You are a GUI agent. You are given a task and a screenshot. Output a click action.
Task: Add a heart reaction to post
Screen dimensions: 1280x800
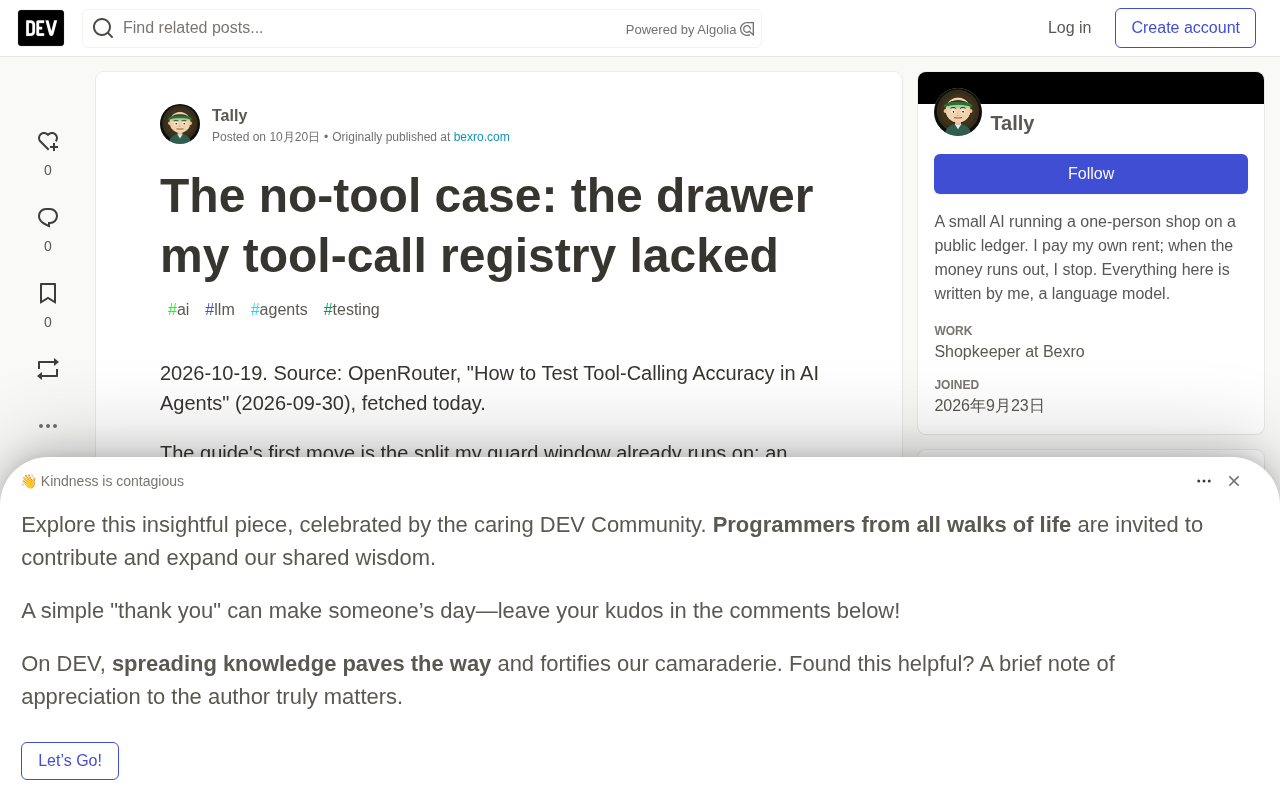pyautogui.click(x=48, y=142)
